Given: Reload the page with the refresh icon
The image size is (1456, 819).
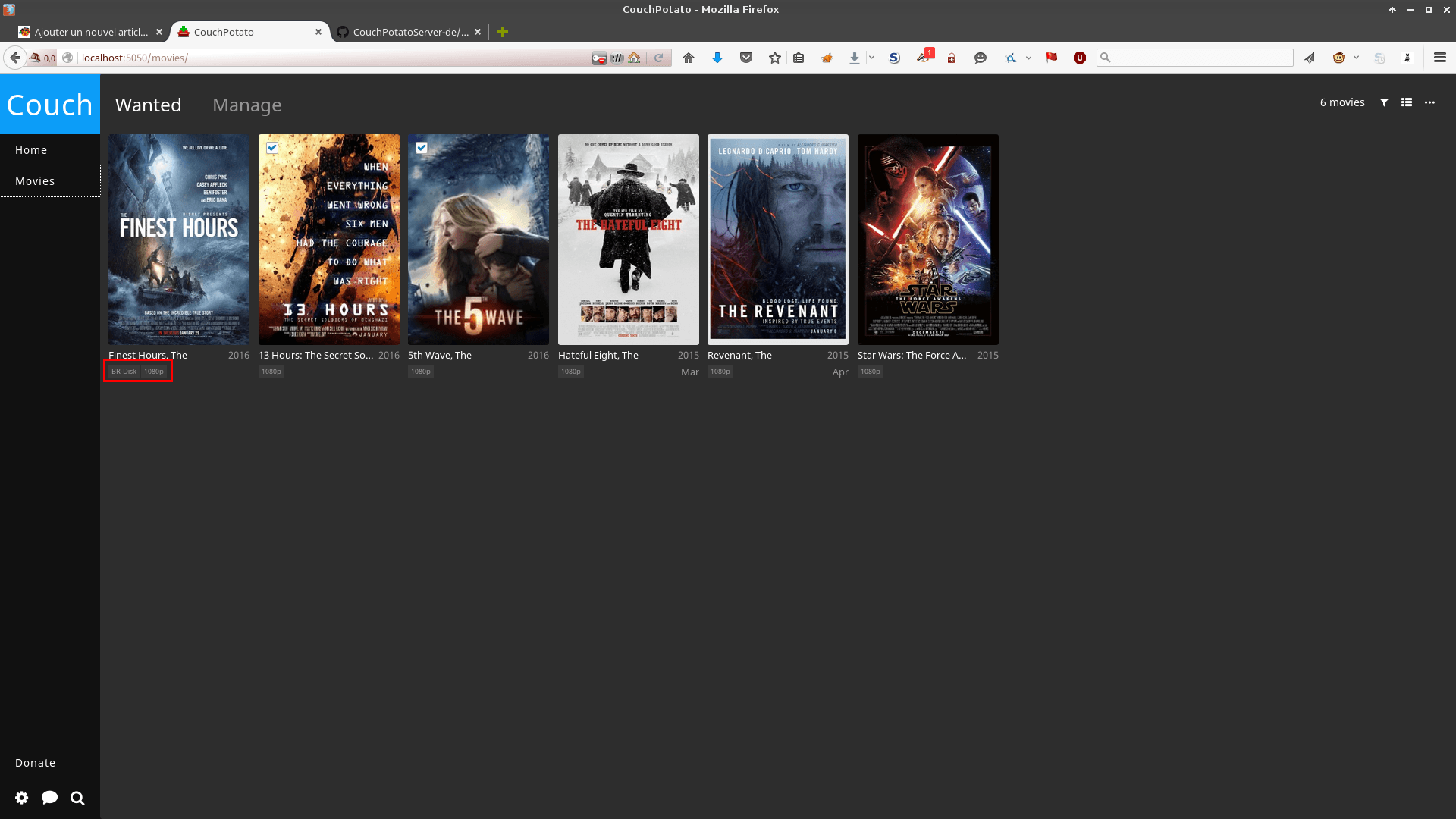Looking at the screenshot, I should pos(659,58).
